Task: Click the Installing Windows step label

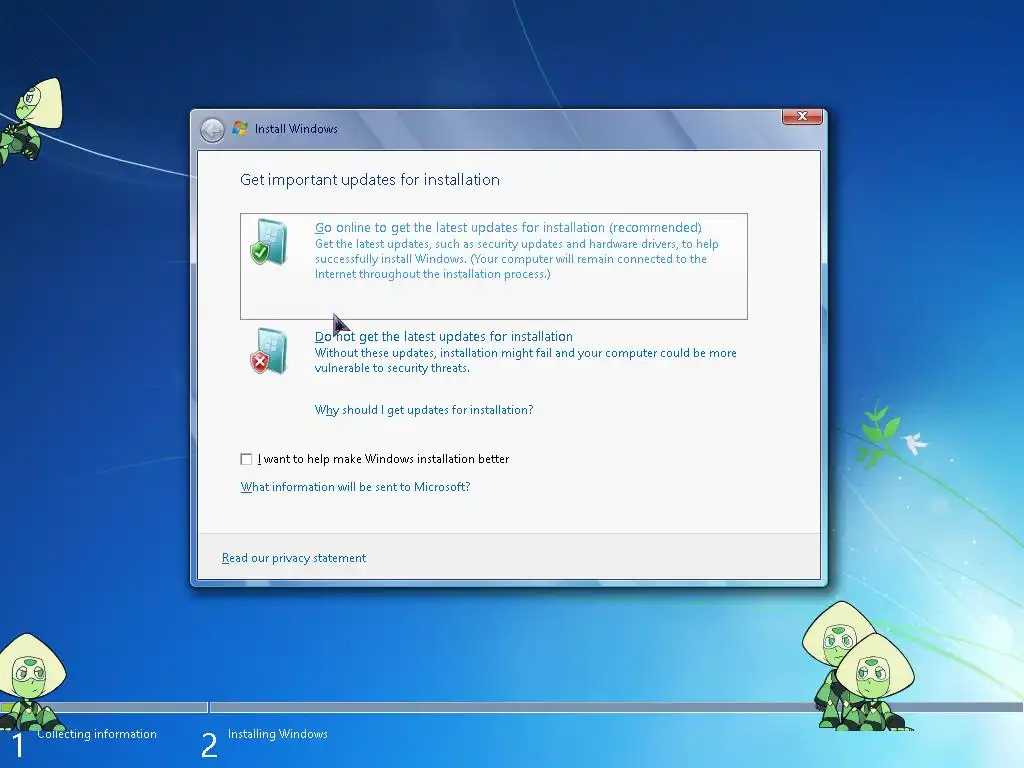Action: [278, 734]
